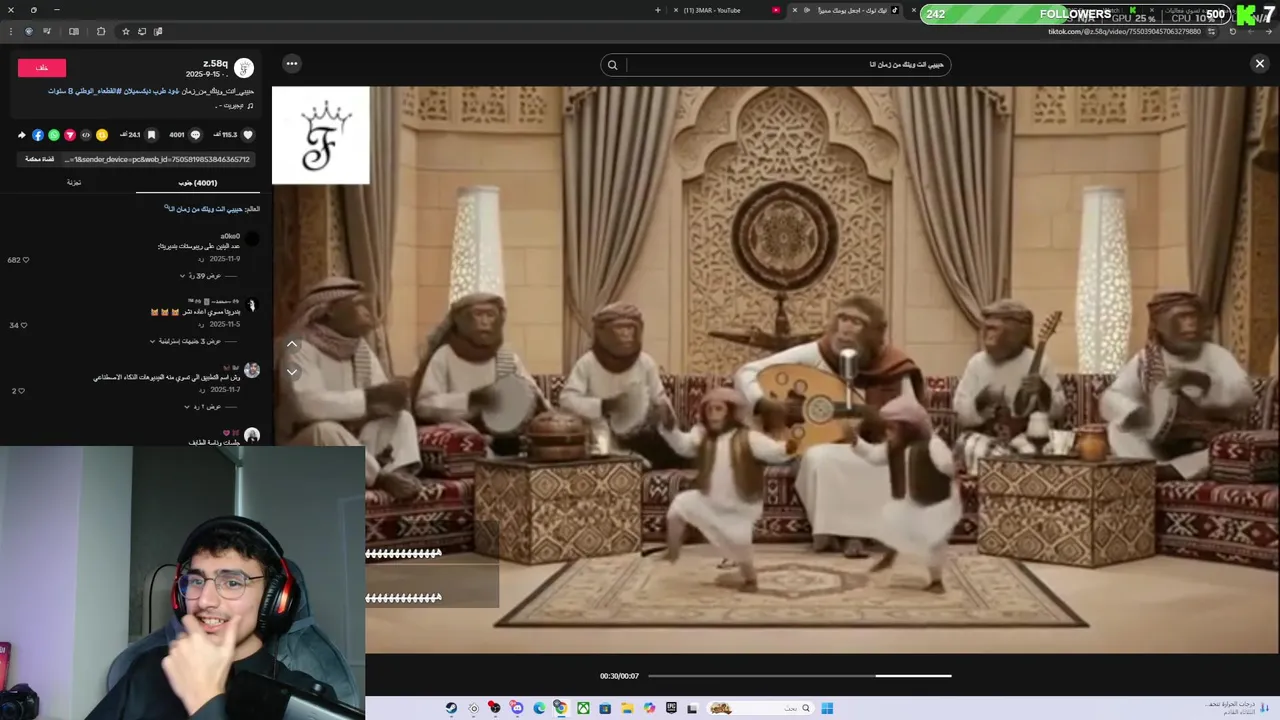
Task: Share the video to WhatsApp
Action: click(54, 135)
